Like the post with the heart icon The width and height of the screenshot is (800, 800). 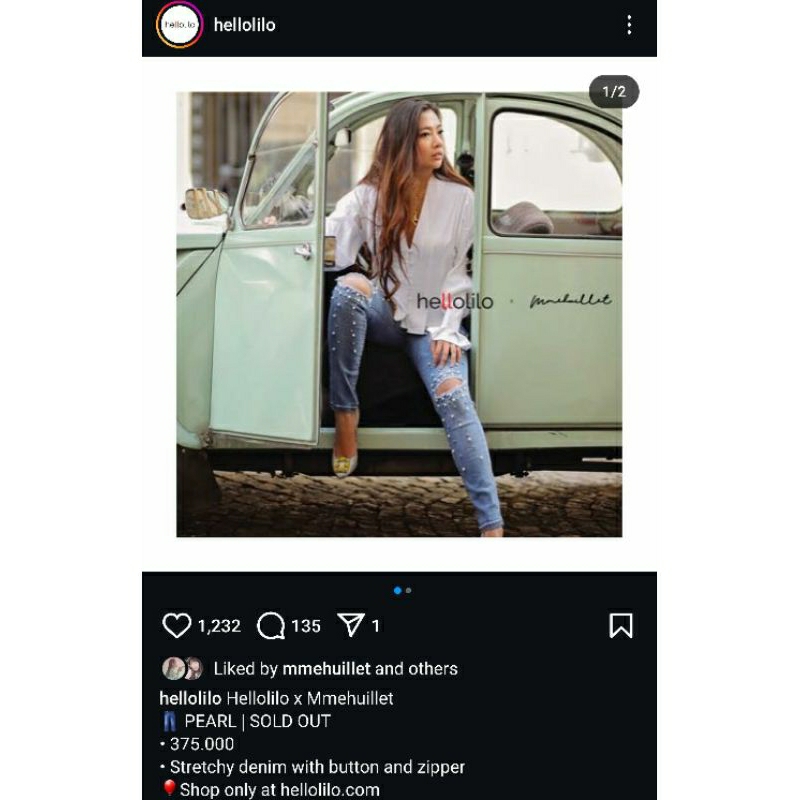tap(177, 626)
